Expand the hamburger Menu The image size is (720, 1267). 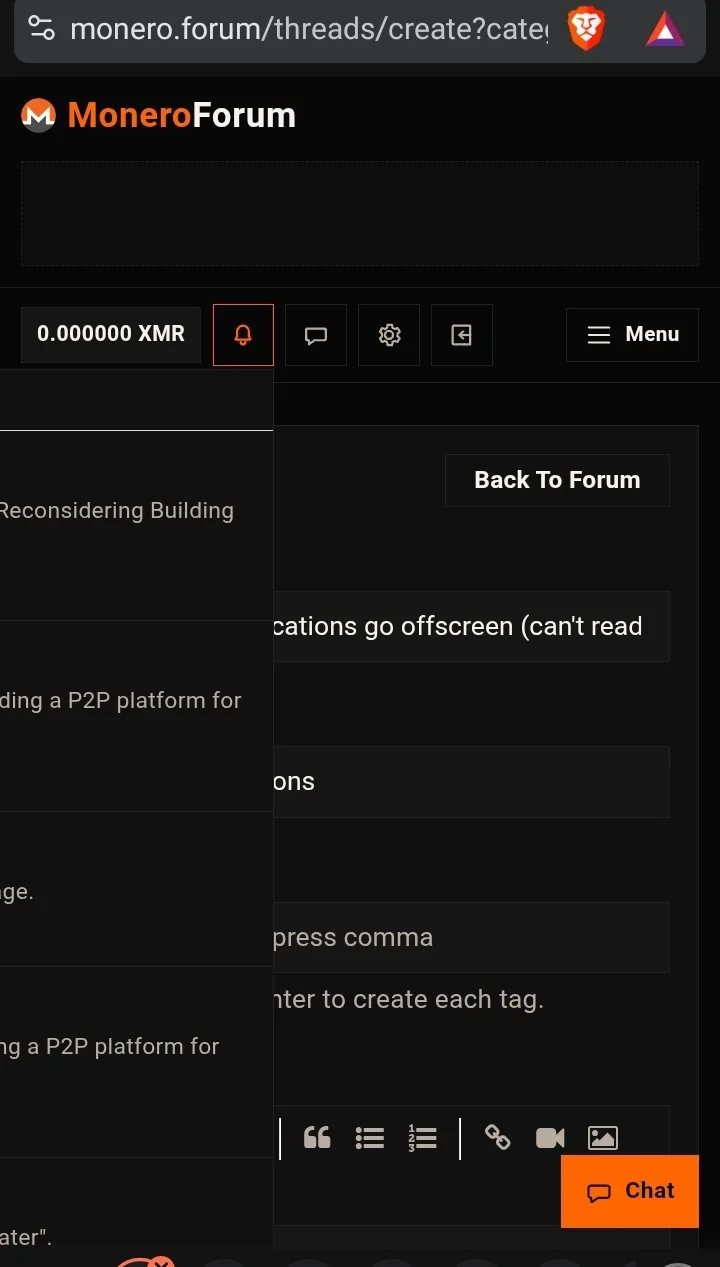tap(632, 335)
